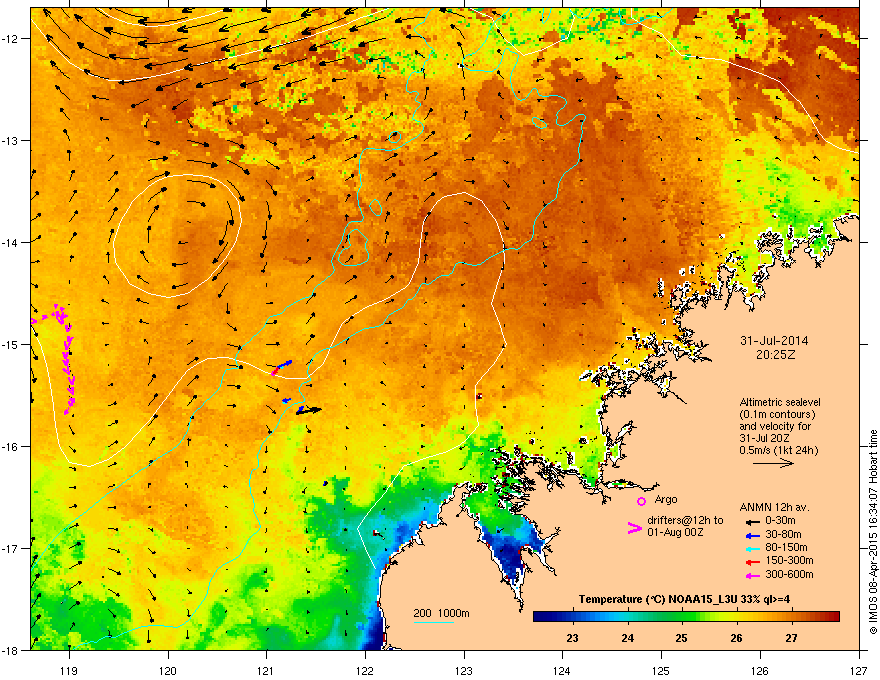
Task: Click longitude axis label 124
Action: click(562, 671)
